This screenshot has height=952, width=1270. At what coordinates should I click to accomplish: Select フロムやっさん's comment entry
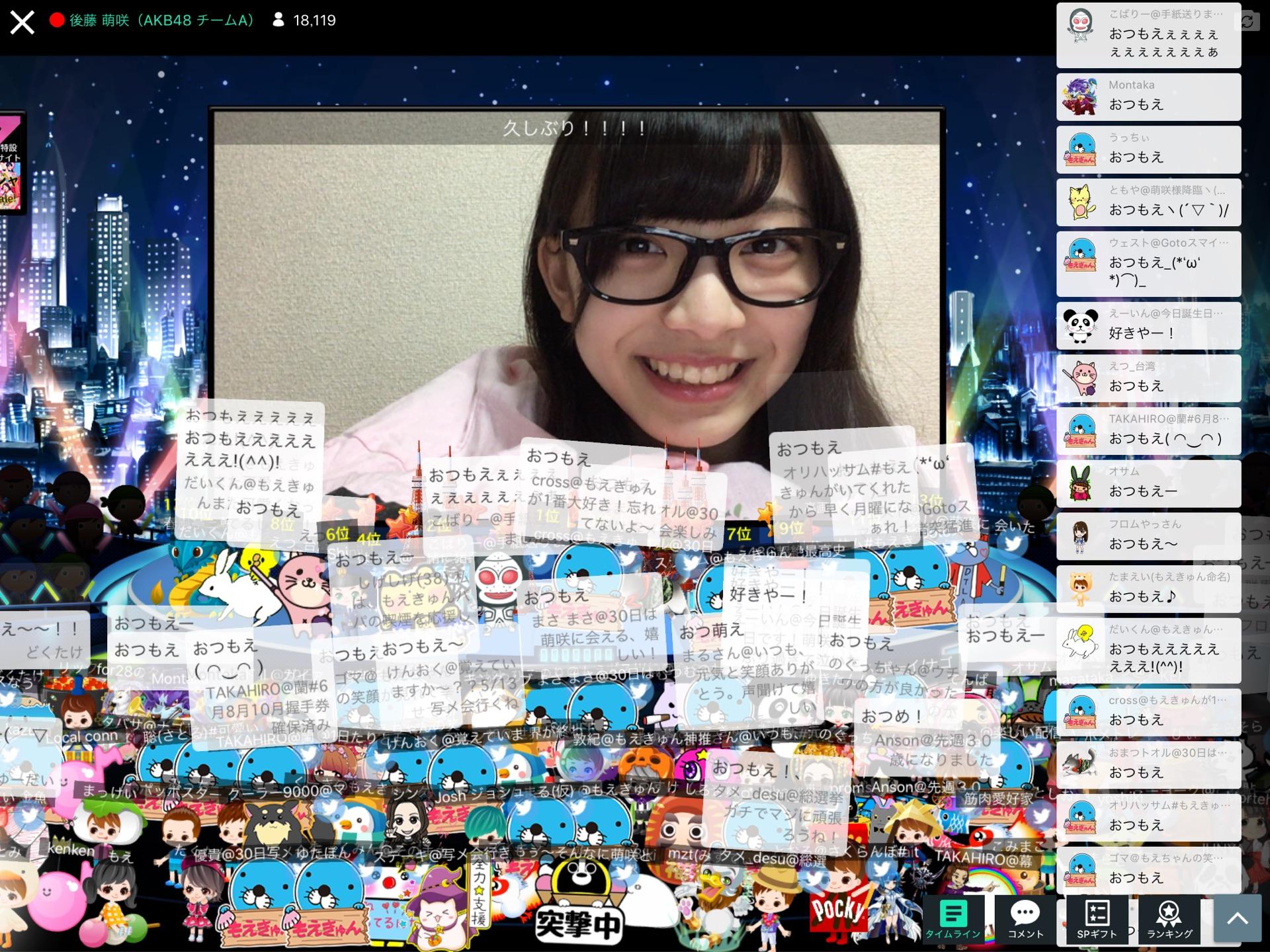1148,535
